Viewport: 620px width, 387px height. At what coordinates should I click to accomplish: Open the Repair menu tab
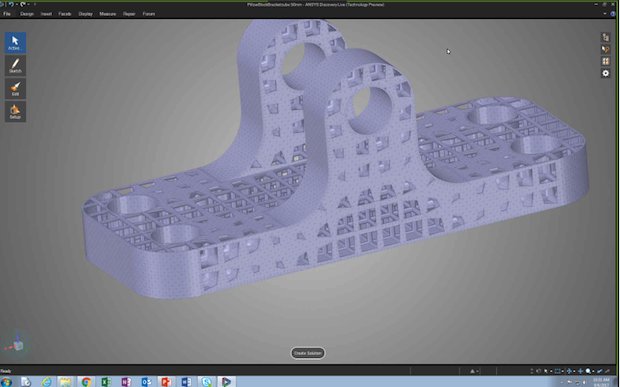[129, 14]
